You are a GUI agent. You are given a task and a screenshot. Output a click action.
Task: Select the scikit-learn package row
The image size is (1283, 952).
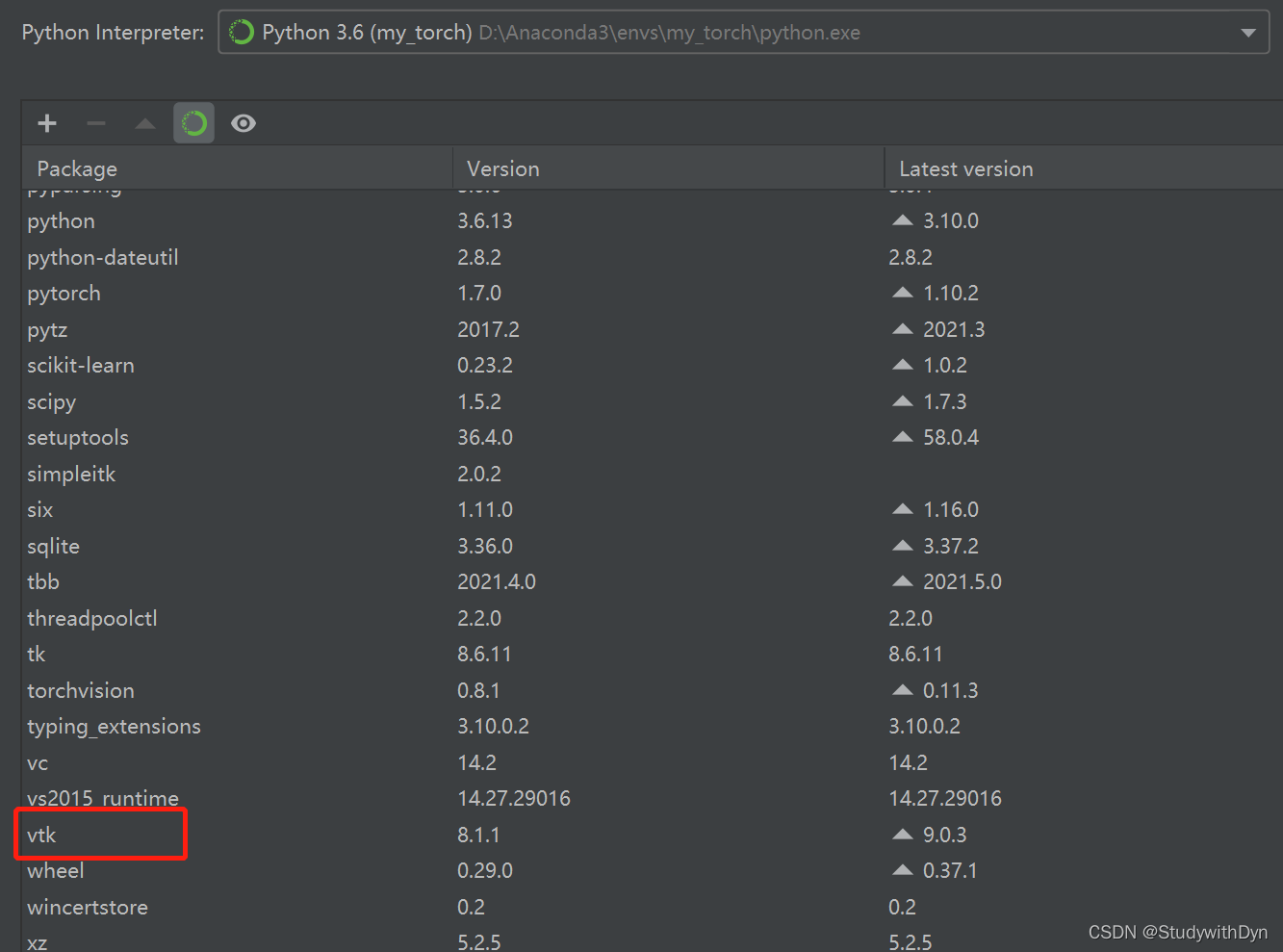coord(653,366)
